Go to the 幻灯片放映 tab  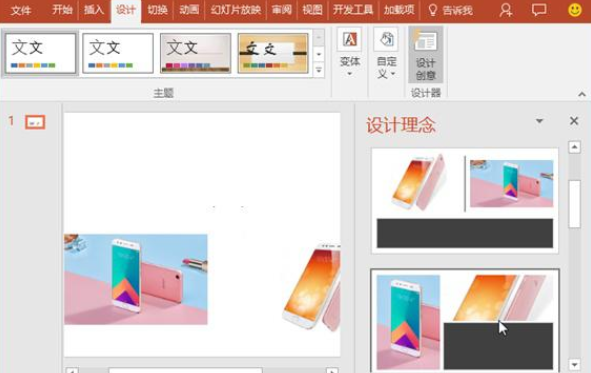coord(236,10)
